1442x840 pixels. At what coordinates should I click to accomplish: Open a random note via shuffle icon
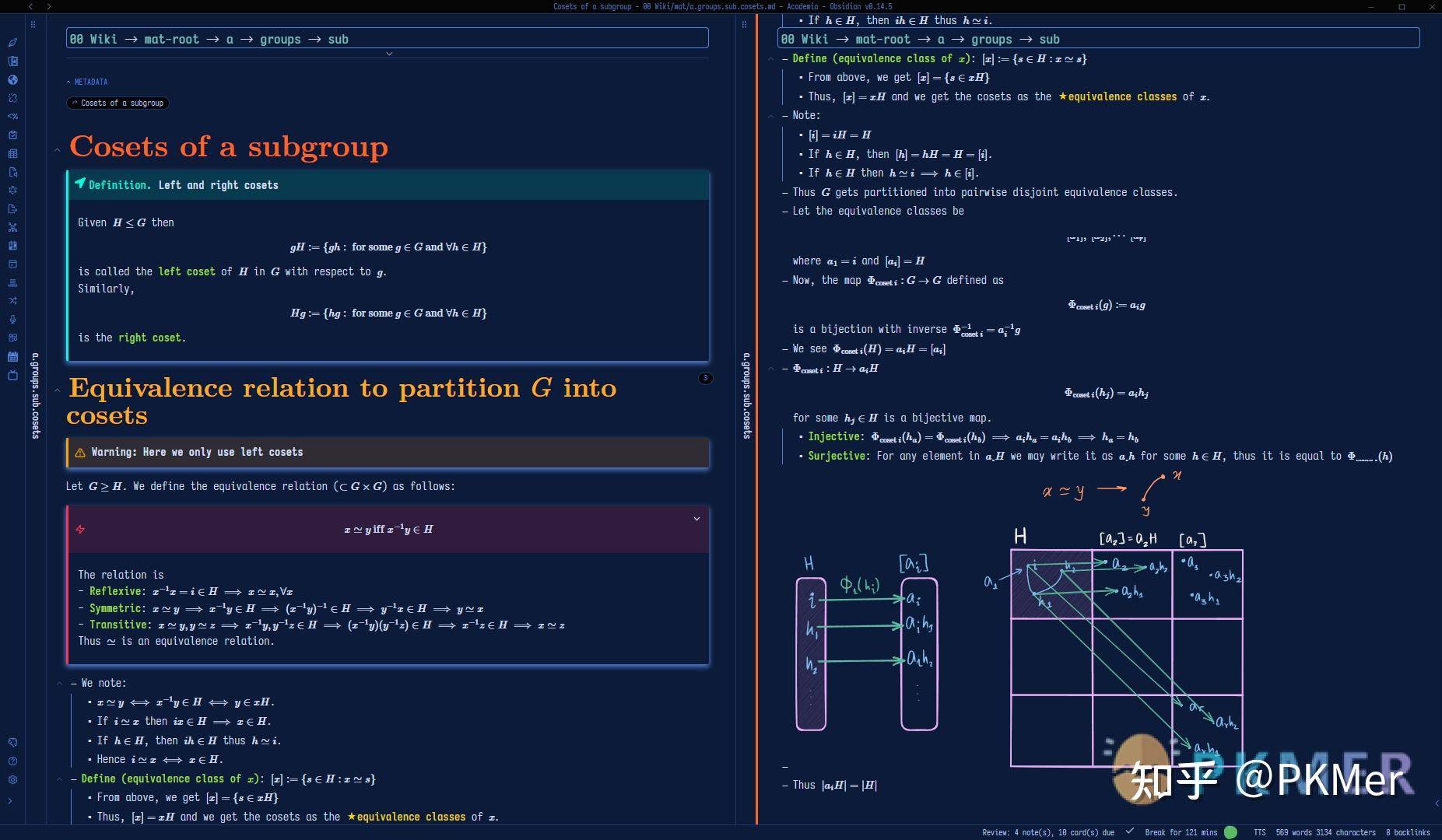click(x=12, y=300)
